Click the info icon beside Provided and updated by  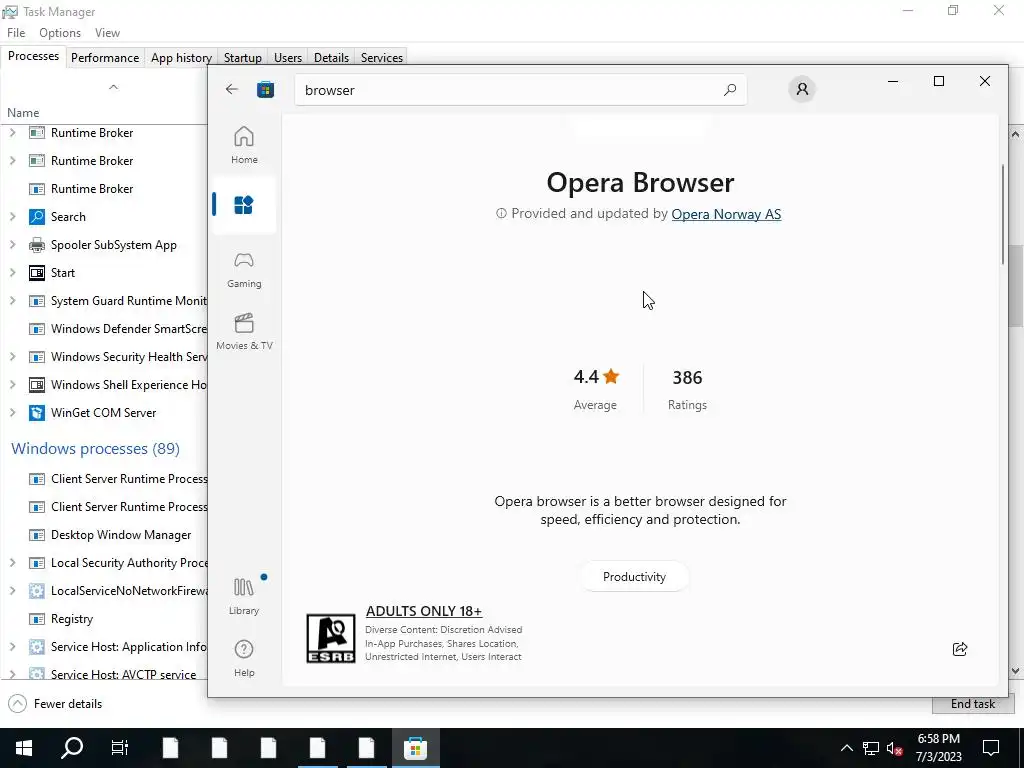point(501,214)
